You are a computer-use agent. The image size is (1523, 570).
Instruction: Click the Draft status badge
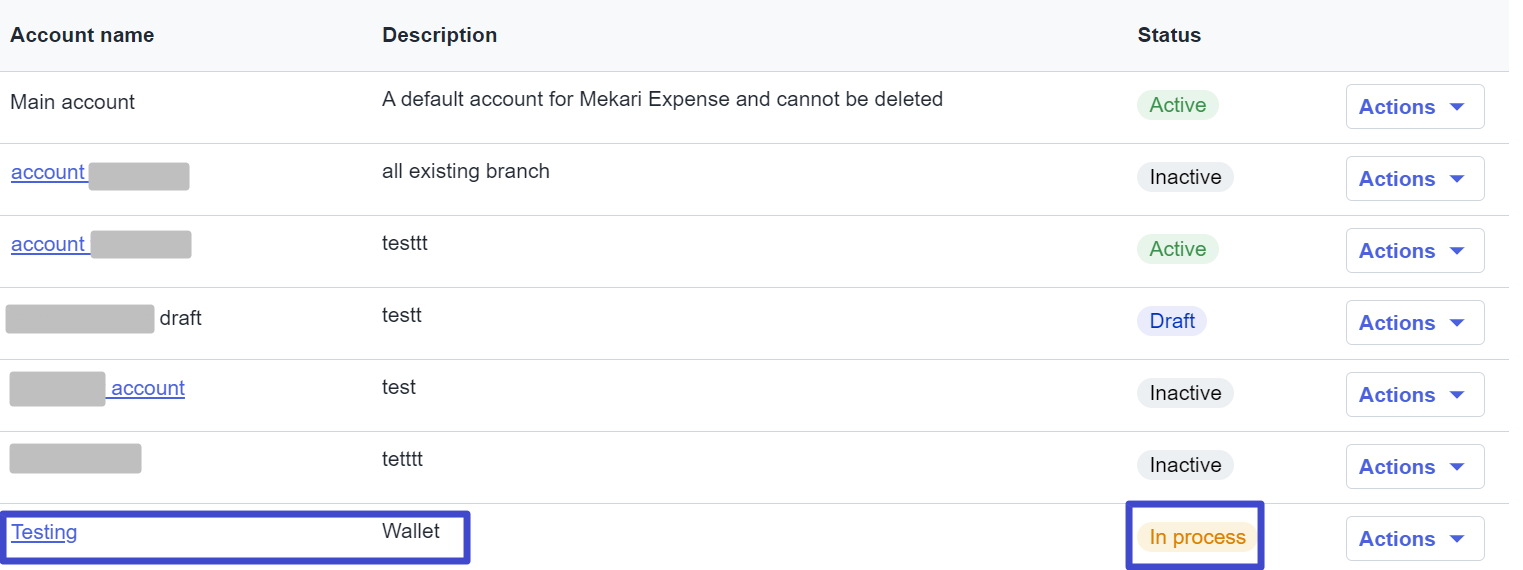(1172, 321)
